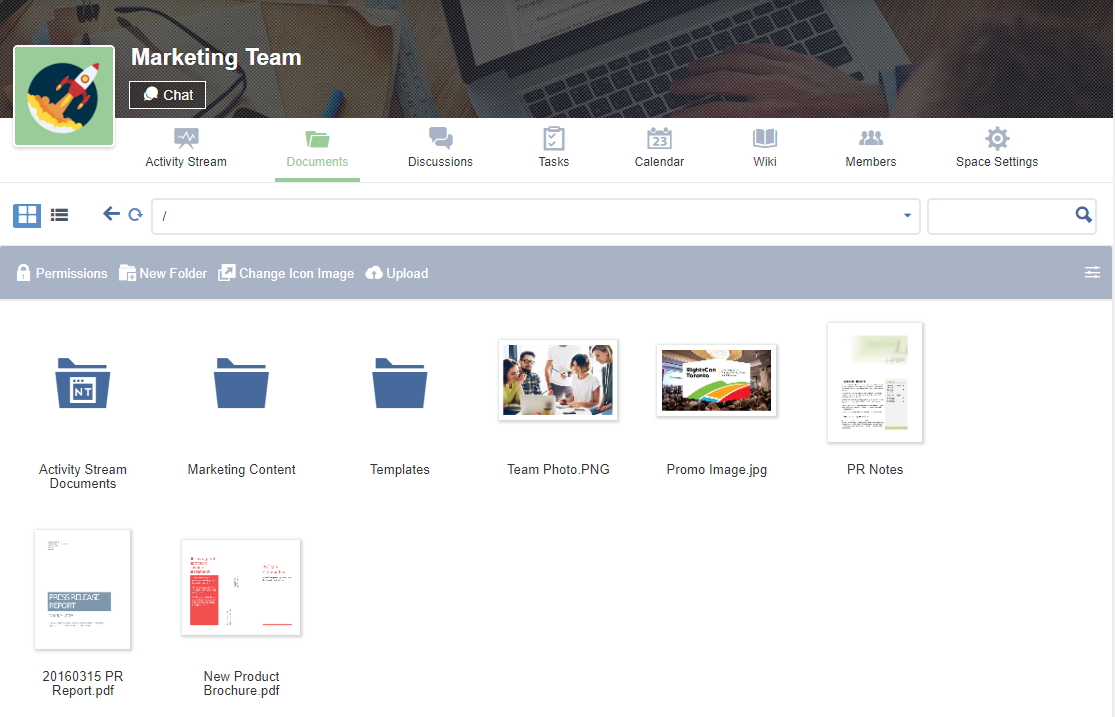Screen dimensions: 1115x717
Task: Upload a new file
Action: coord(397,273)
